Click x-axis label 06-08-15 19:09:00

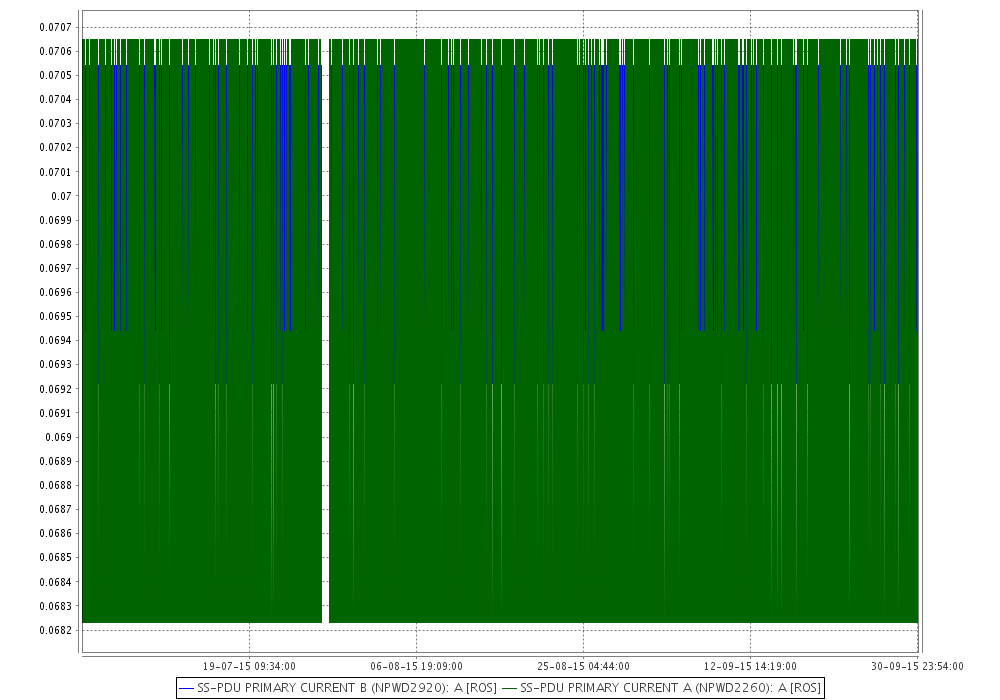[416, 666]
